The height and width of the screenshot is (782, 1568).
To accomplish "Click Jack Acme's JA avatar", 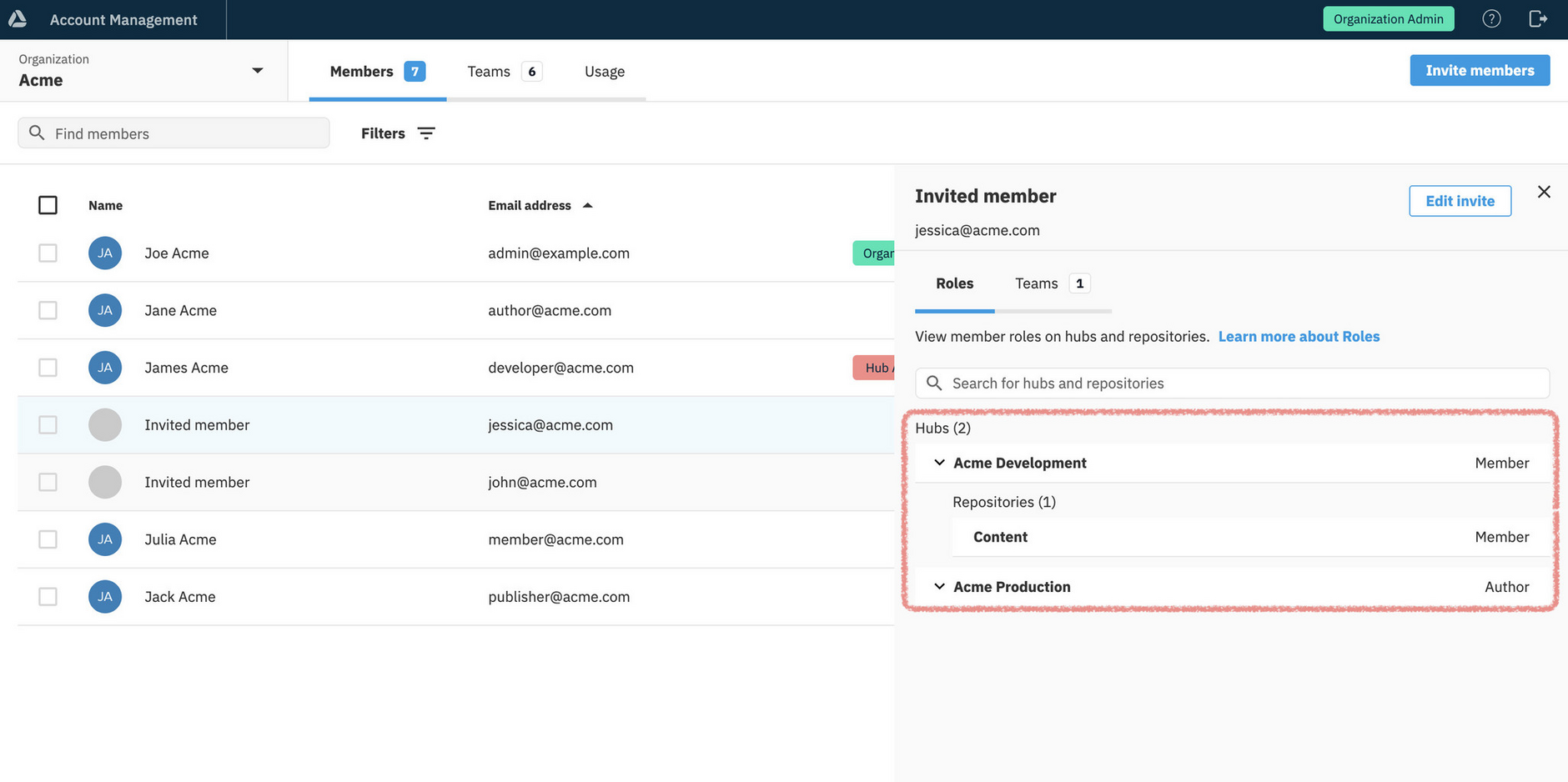I will (x=105, y=596).
